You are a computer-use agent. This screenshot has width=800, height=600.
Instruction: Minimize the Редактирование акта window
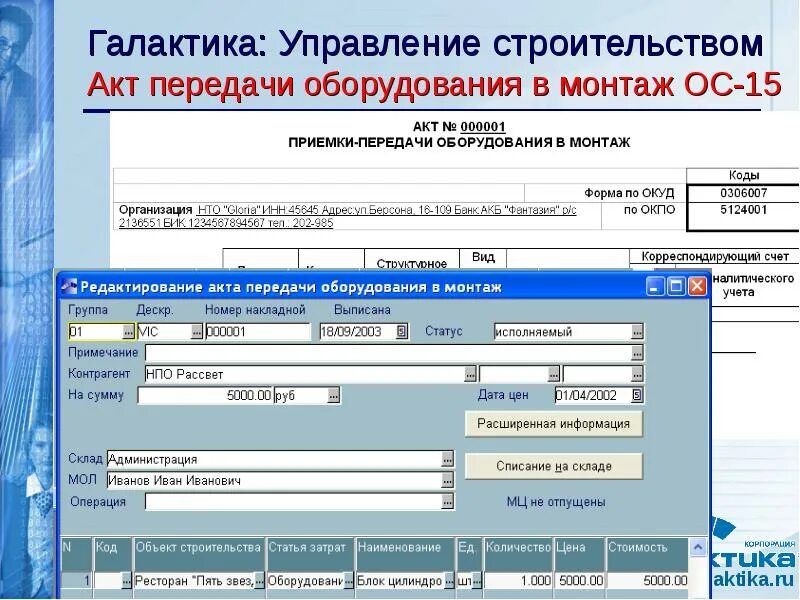[655, 286]
